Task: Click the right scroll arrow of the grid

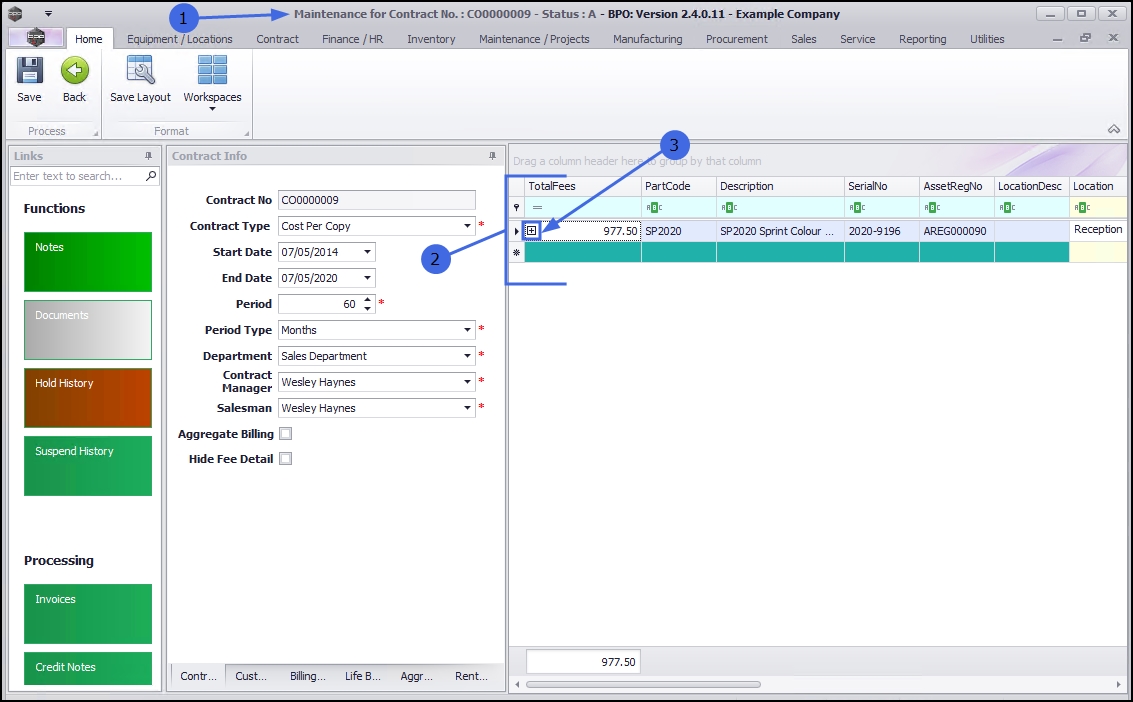Action: coord(1119,684)
